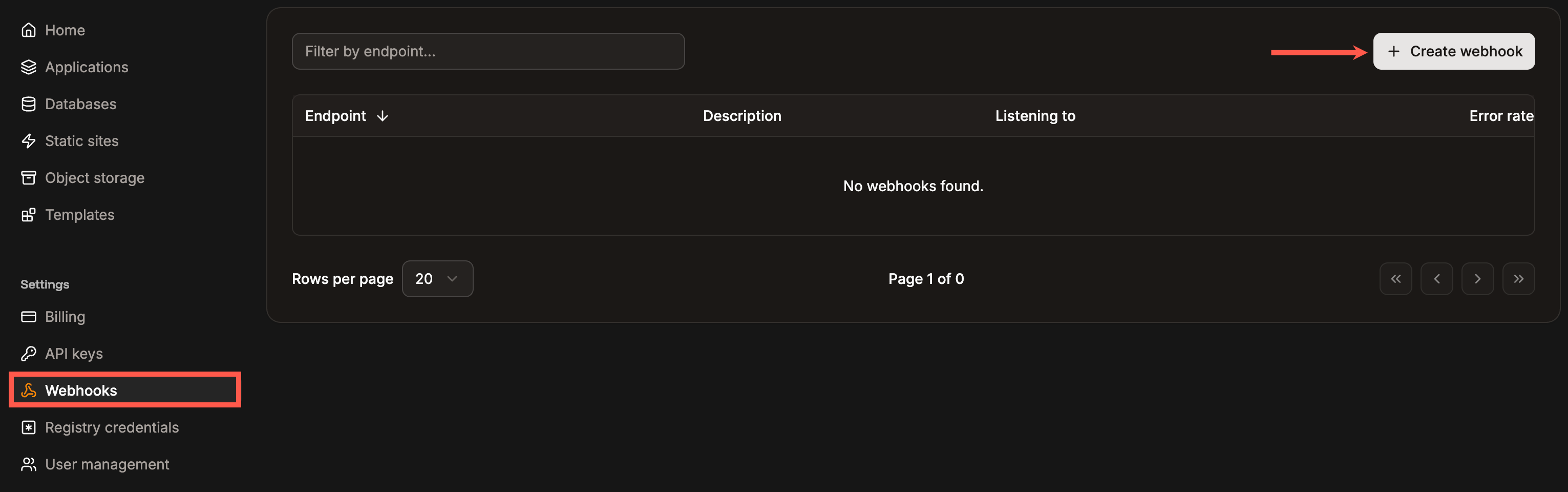
Task: Click the Create webhook button
Action: pos(1454,51)
